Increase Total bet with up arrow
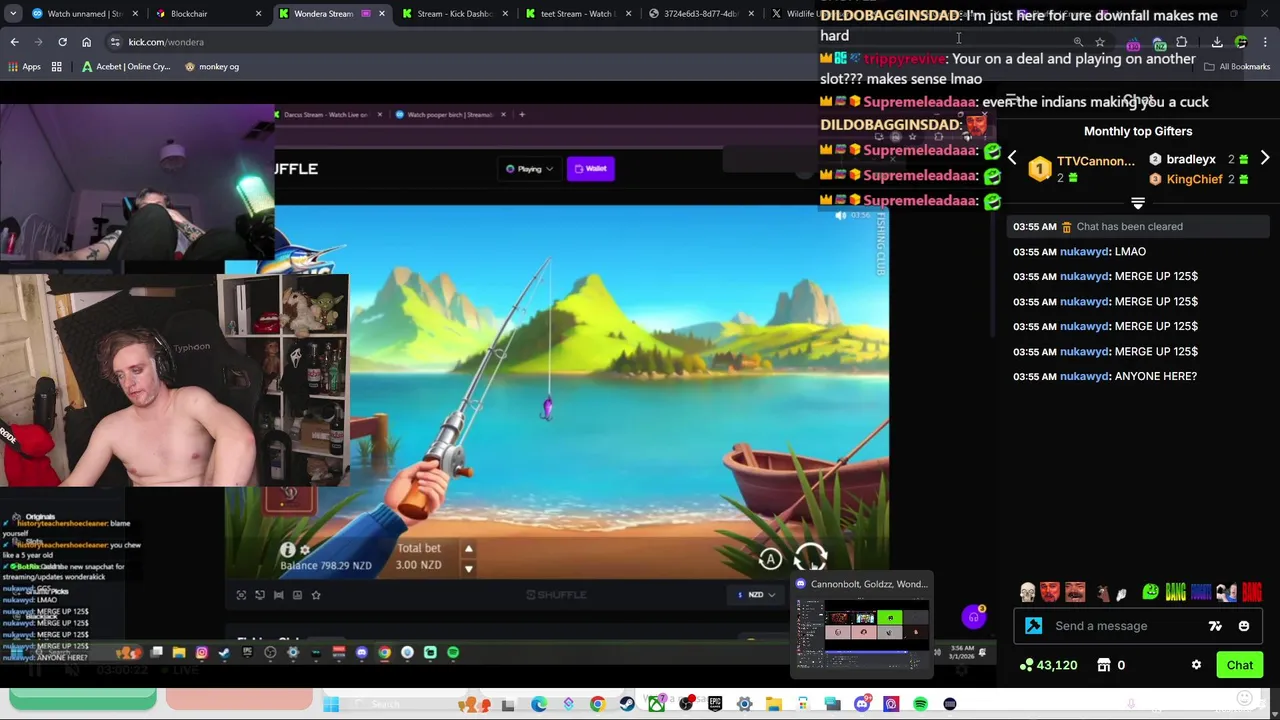Viewport: 1280px width, 720px height. (x=468, y=548)
